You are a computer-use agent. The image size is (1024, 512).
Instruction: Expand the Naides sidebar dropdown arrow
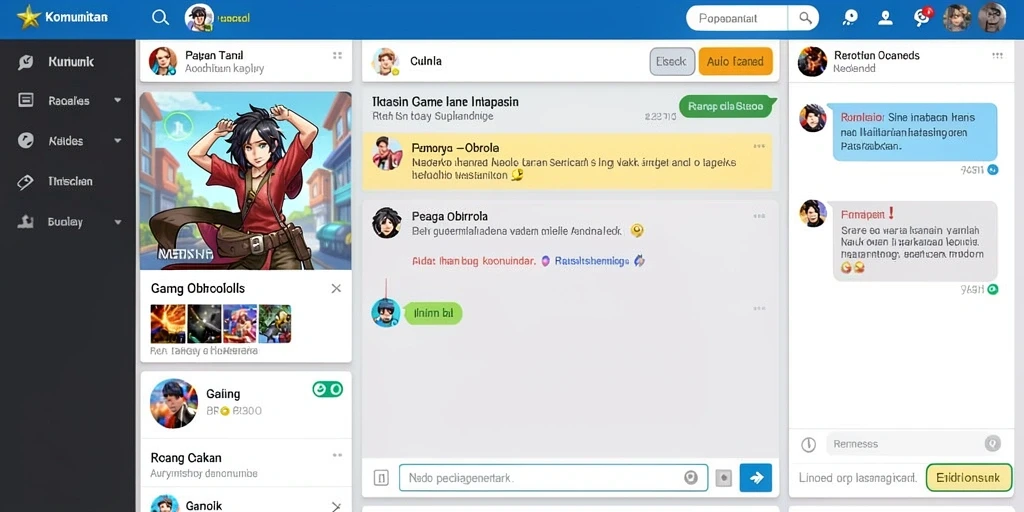[118, 140]
